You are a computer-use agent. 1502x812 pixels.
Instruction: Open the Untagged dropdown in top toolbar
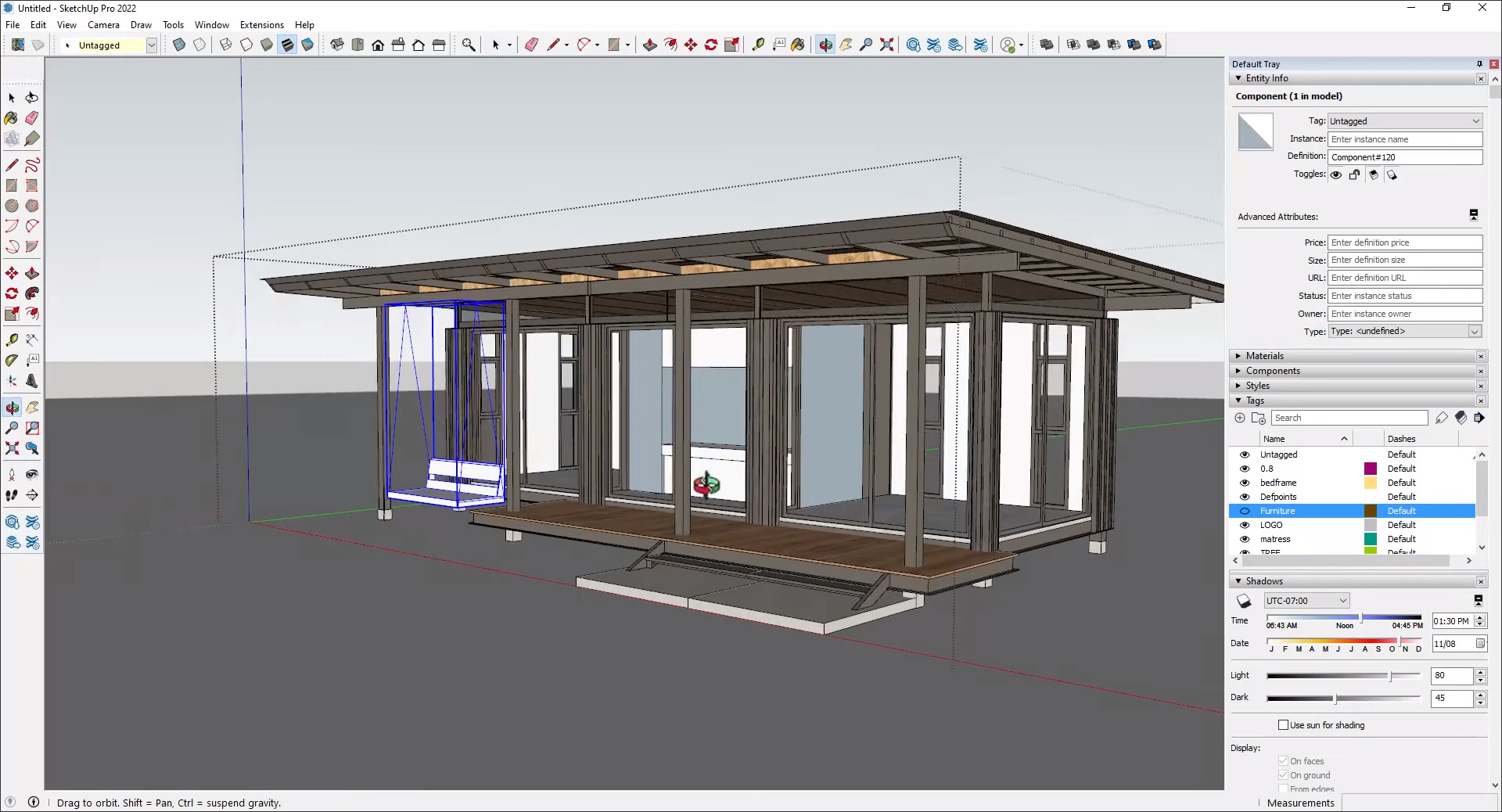click(152, 45)
